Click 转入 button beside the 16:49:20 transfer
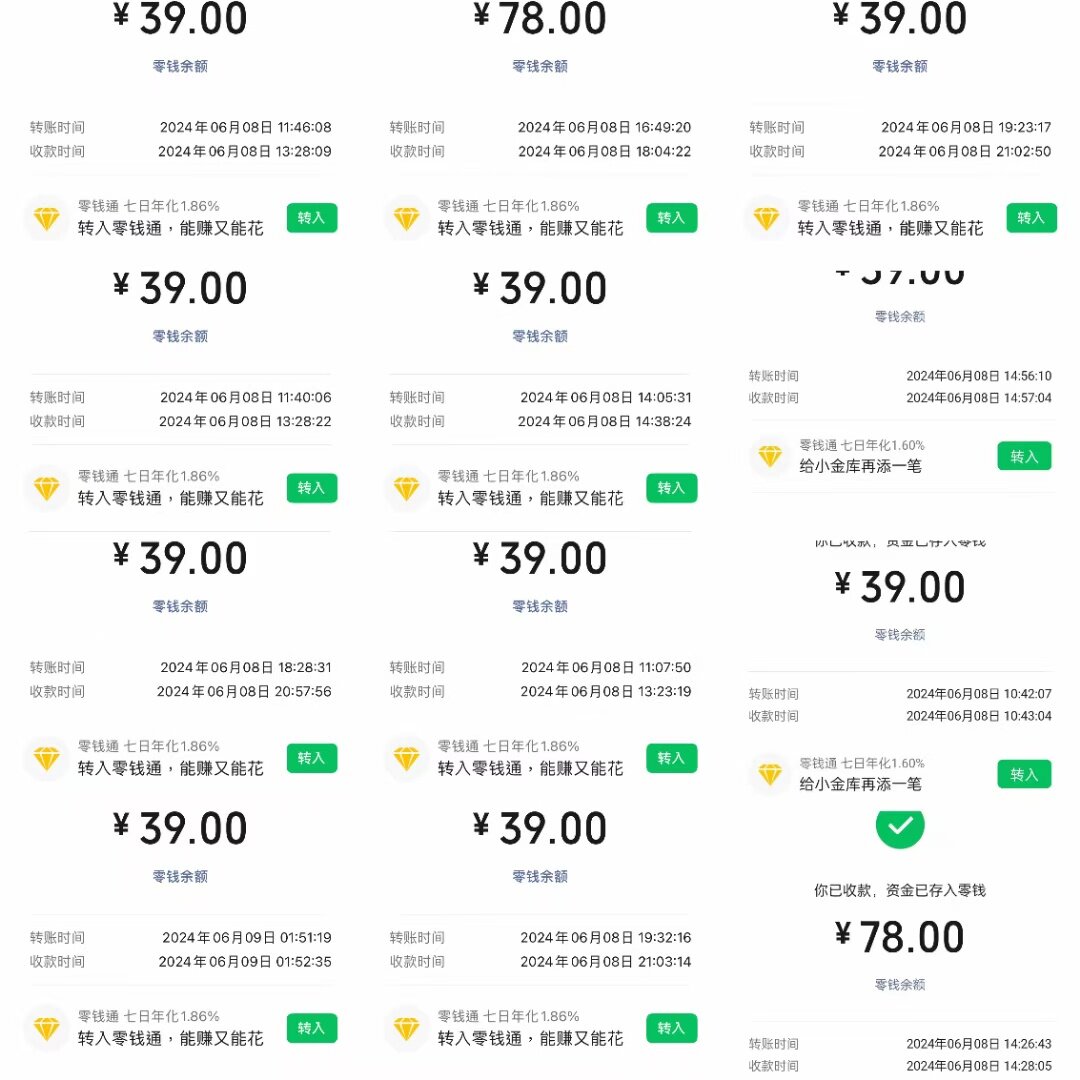This screenshot has width=1080, height=1080. coord(672,218)
